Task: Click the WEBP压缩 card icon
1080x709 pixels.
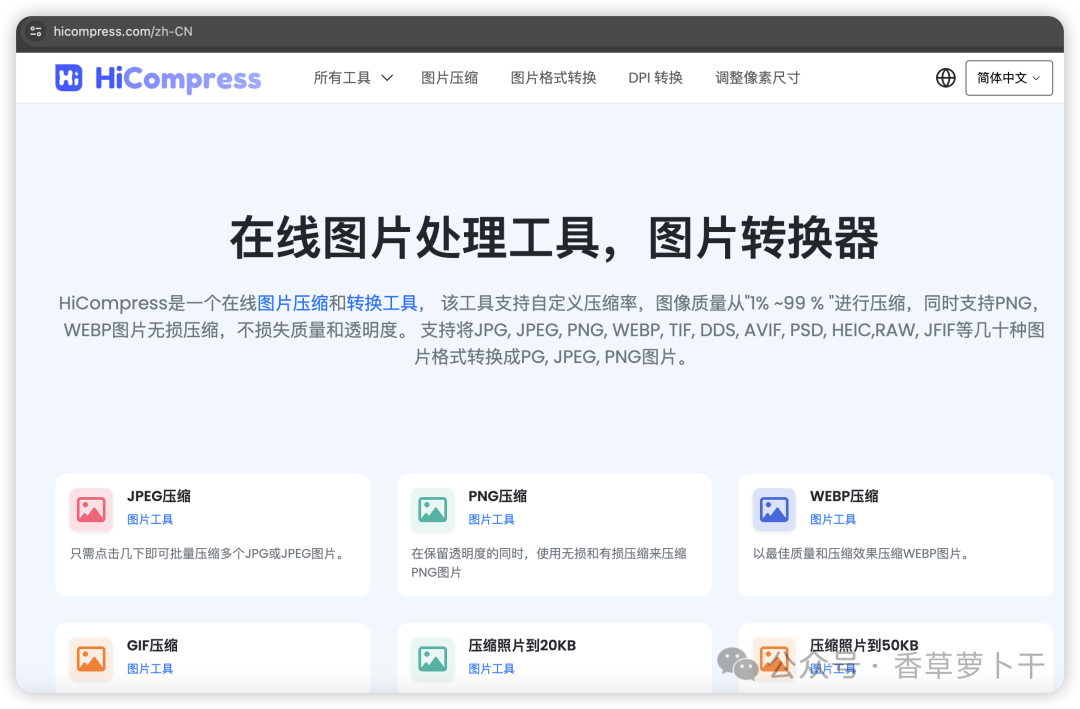Action: (x=772, y=509)
